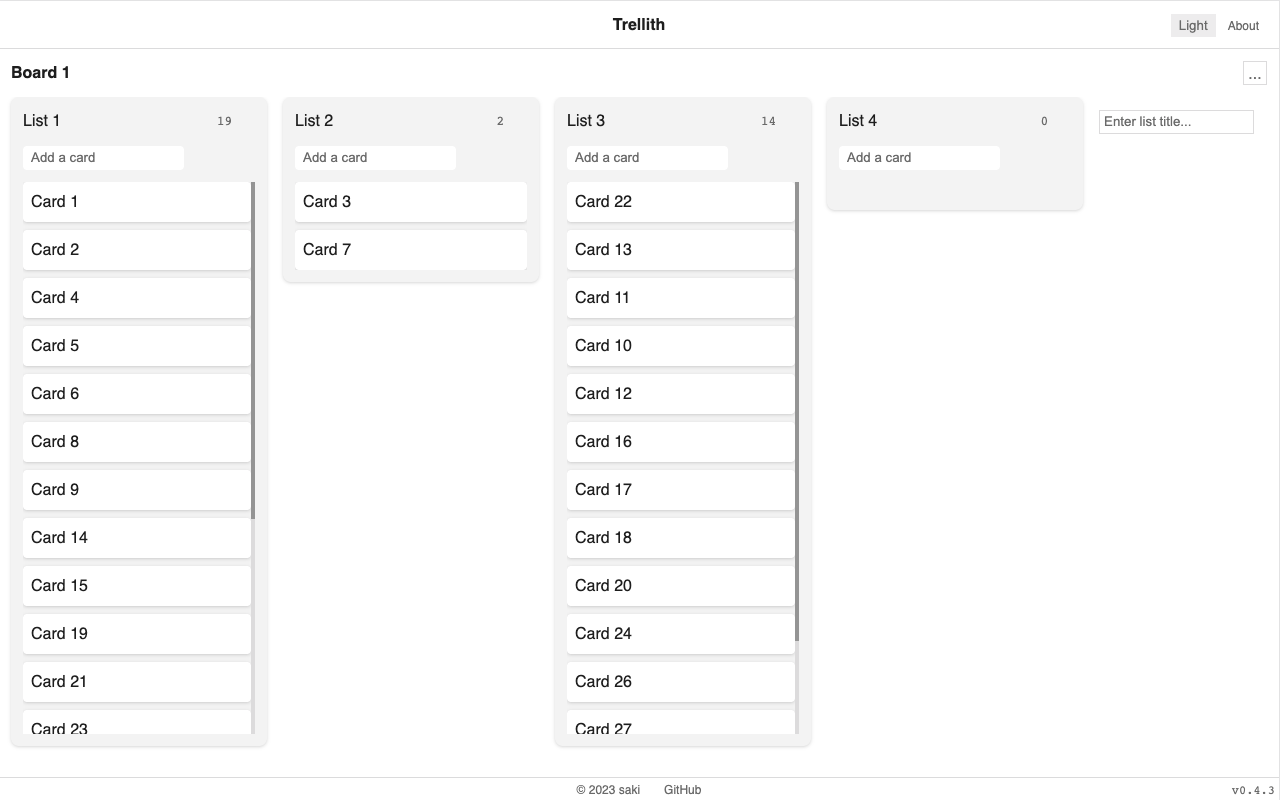Click the Add a card field in List 3
Screen dimensions: 1280x800
647,158
